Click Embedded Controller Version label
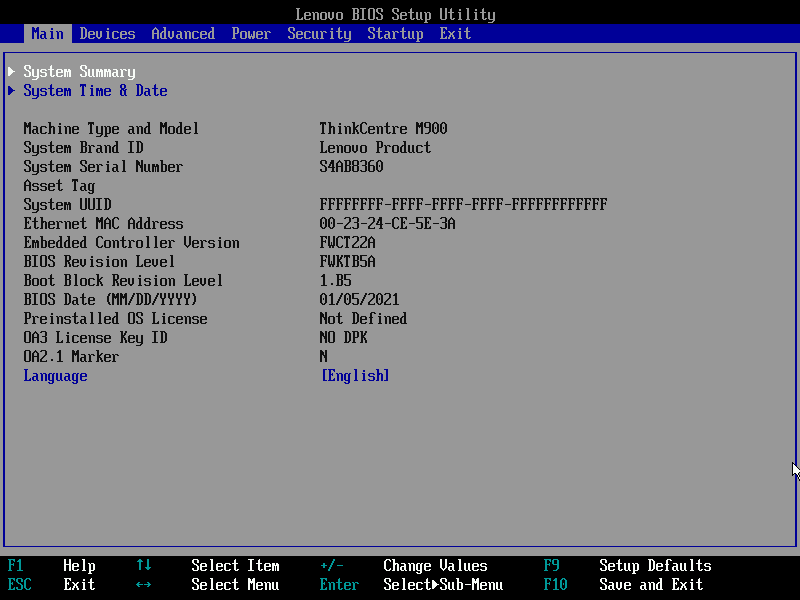The height and width of the screenshot is (600, 800). 131,243
